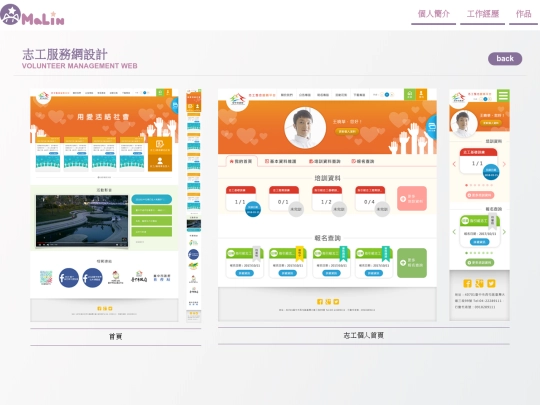540x405 pixels.
Task: Select the 報名查詢 tab in the mockup
Action: point(363,161)
